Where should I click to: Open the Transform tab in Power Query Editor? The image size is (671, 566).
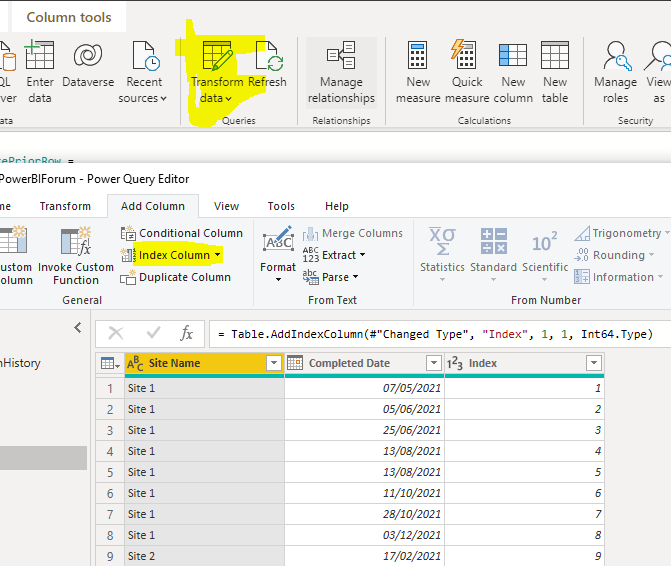[65, 206]
